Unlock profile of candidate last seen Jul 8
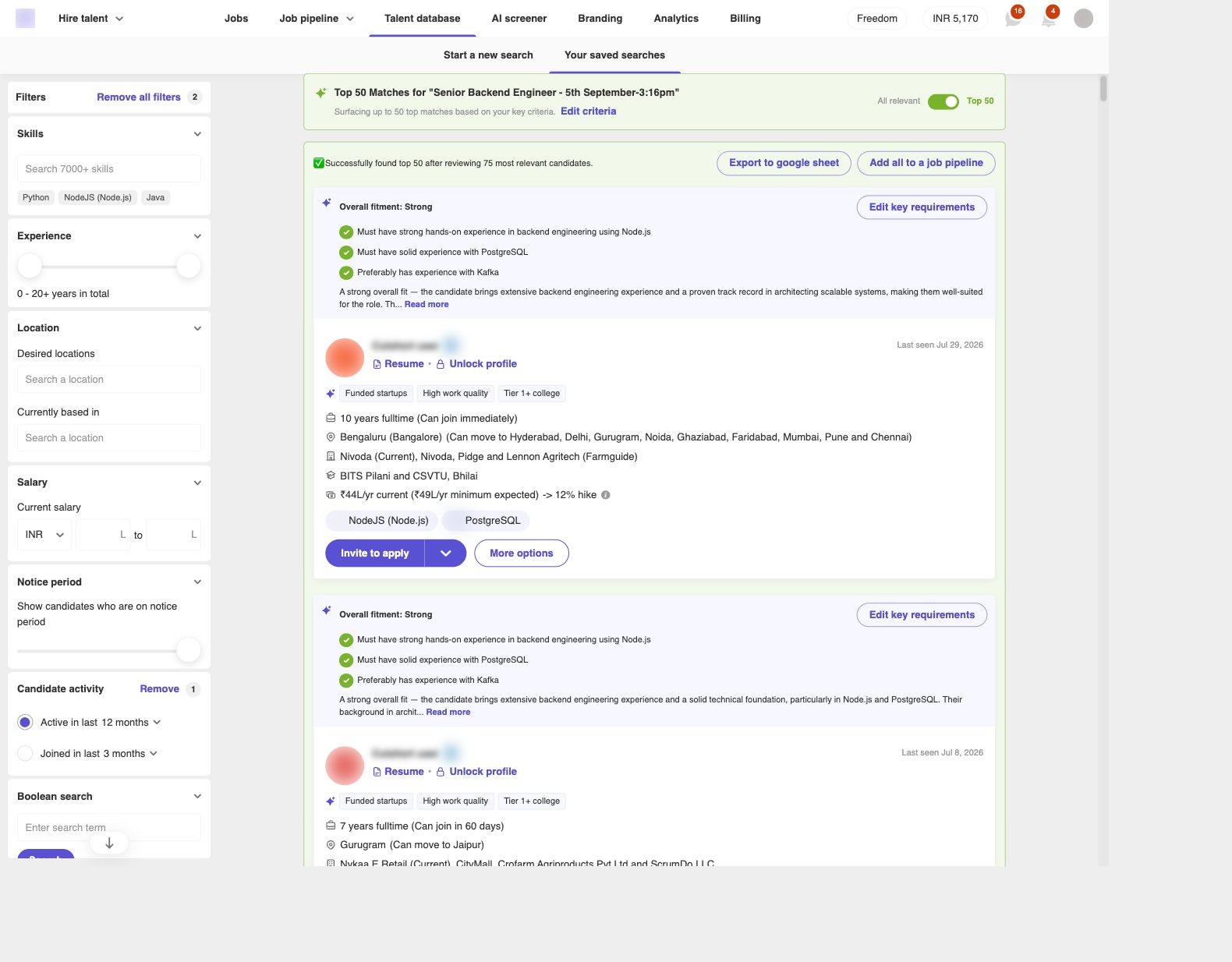 [476, 772]
